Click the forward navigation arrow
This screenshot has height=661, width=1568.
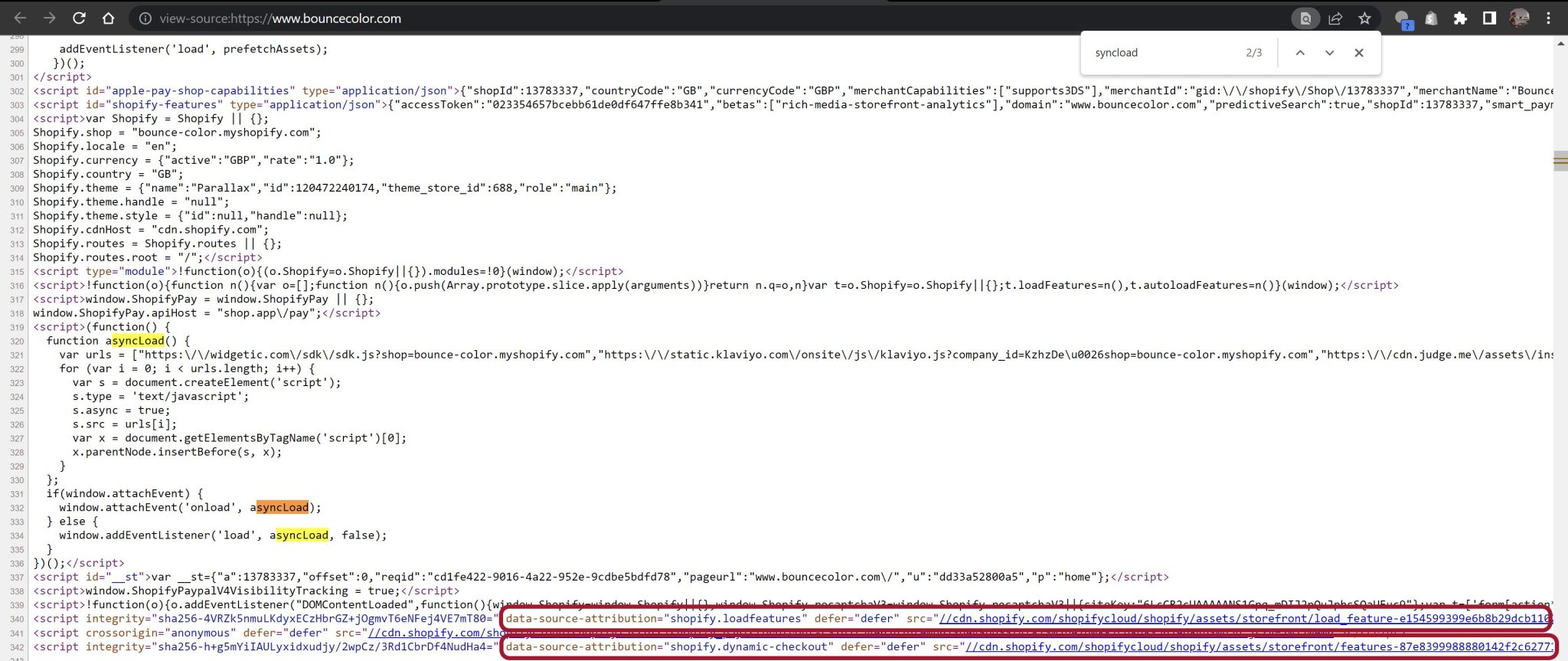[49, 18]
